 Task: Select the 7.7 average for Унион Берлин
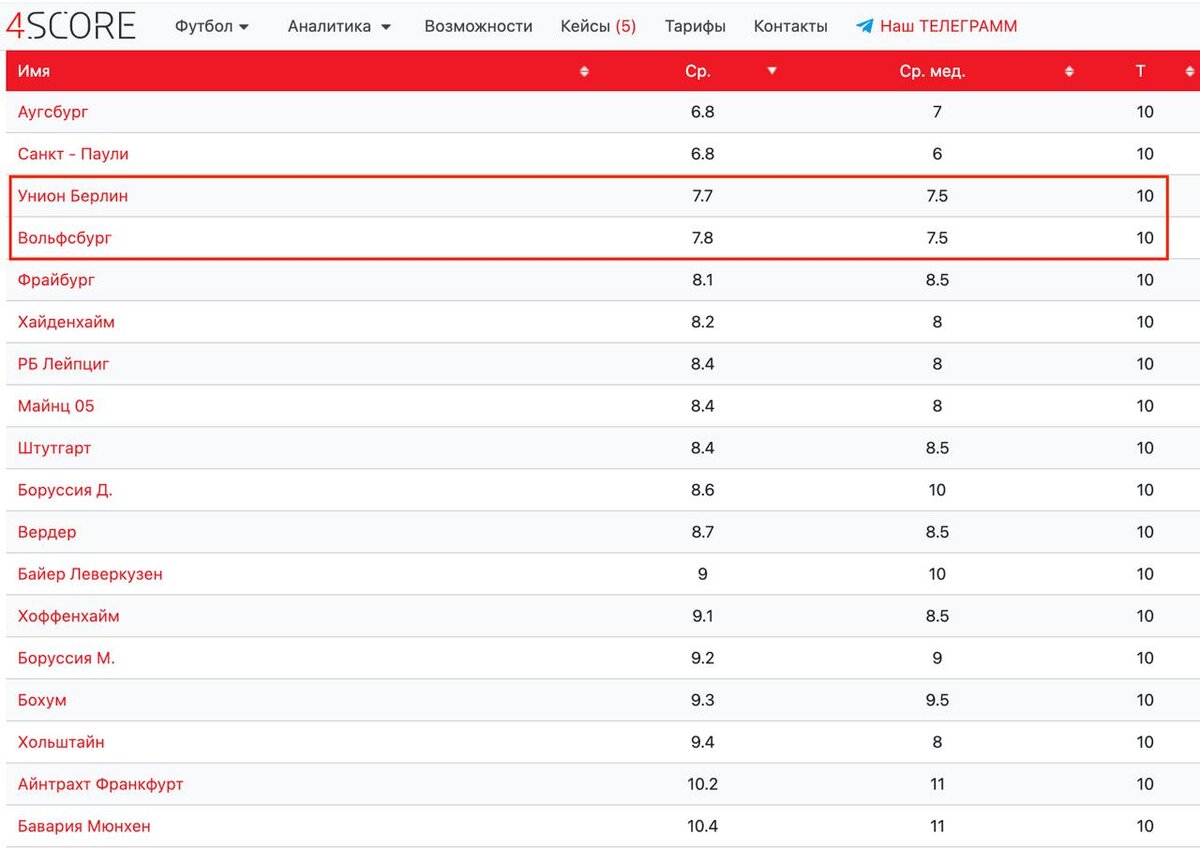(x=703, y=196)
